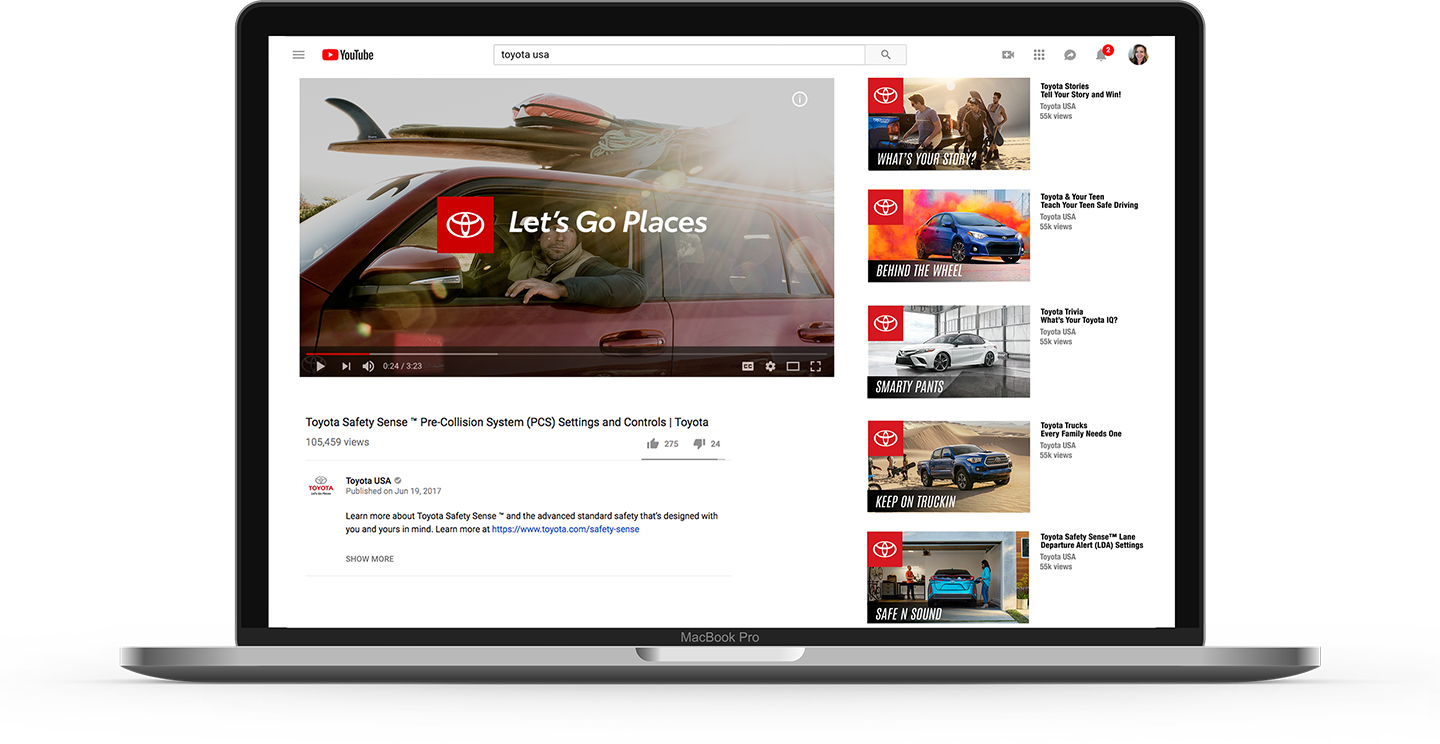Play the video
The height and width of the screenshot is (744, 1440).
[320, 366]
